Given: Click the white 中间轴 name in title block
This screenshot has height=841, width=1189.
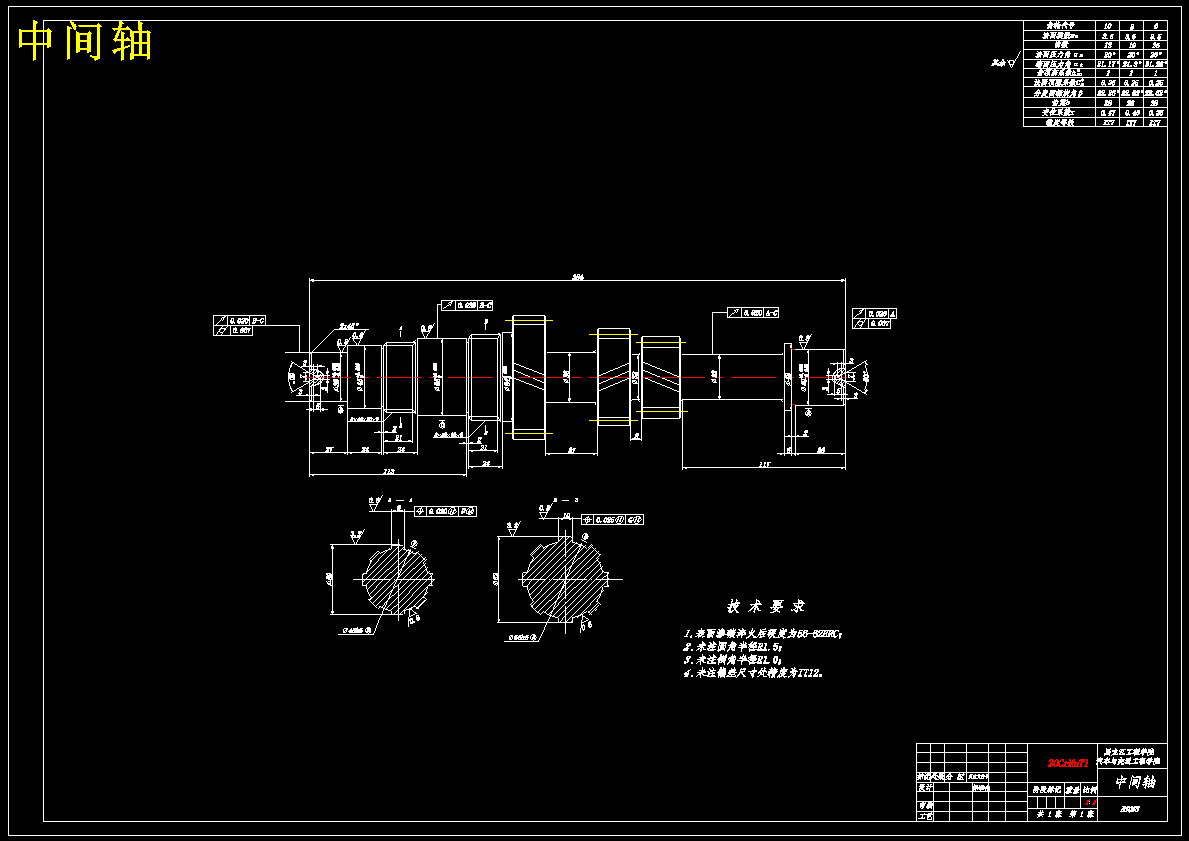Looking at the screenshot, I should pyautogui.click(x=1134, y=782).
